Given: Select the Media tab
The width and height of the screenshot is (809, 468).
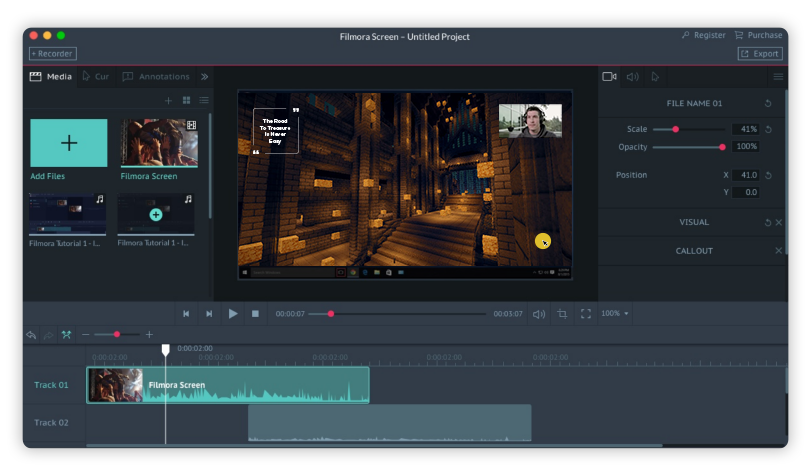Looking at the screenshot, I should tap(51, 76).
